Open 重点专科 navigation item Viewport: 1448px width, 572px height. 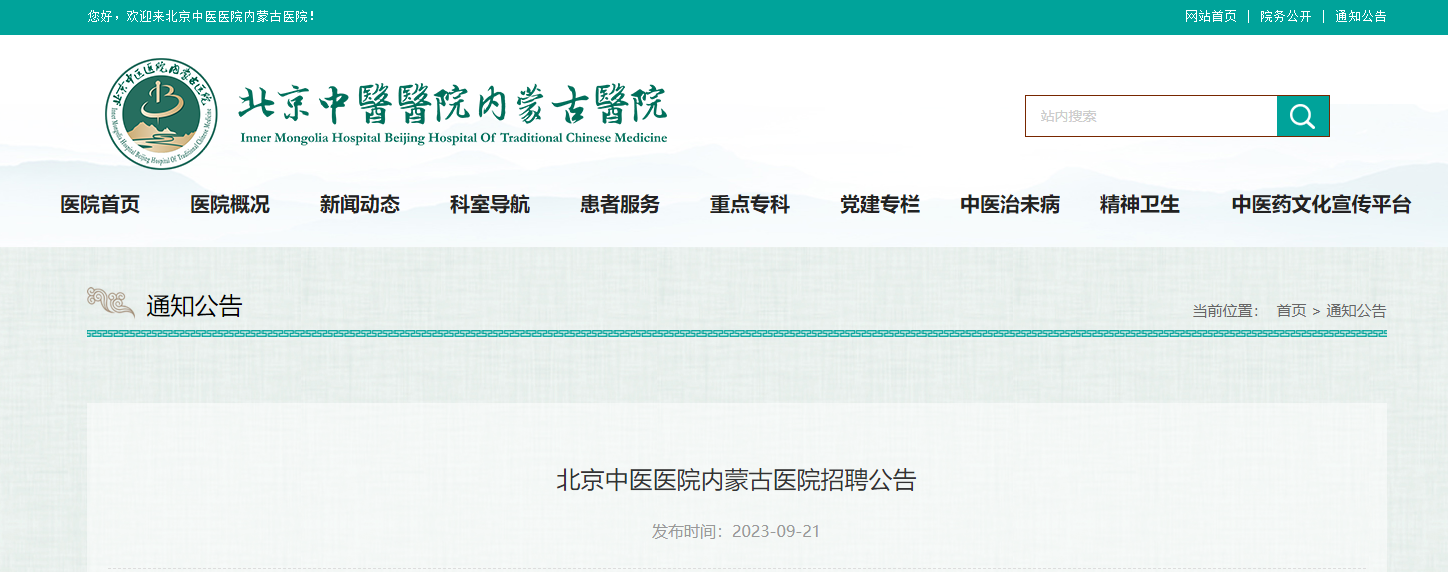pyautogui.click(x=750, y=205)
